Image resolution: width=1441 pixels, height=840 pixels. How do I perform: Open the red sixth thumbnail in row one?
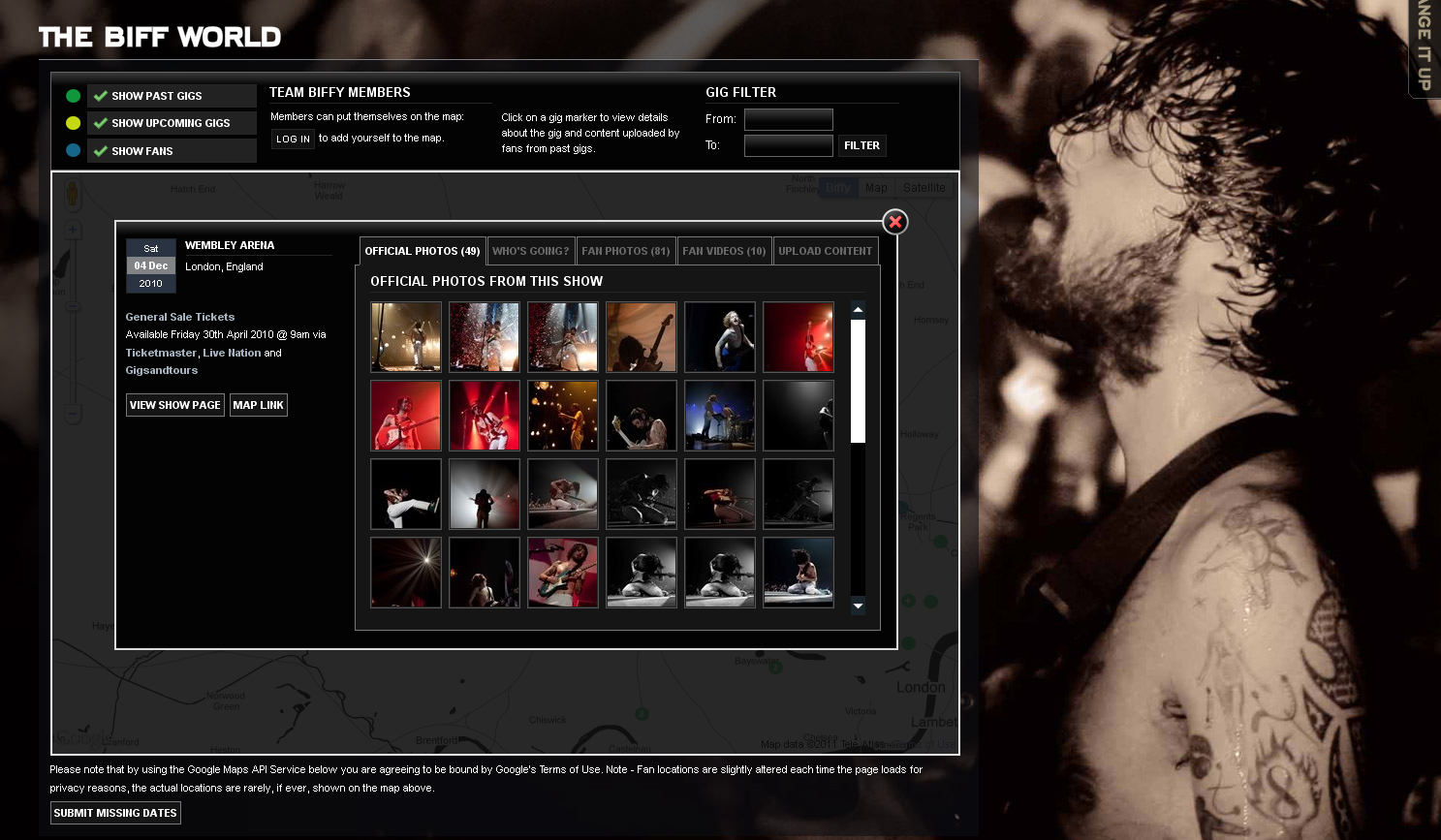[799, 337]
